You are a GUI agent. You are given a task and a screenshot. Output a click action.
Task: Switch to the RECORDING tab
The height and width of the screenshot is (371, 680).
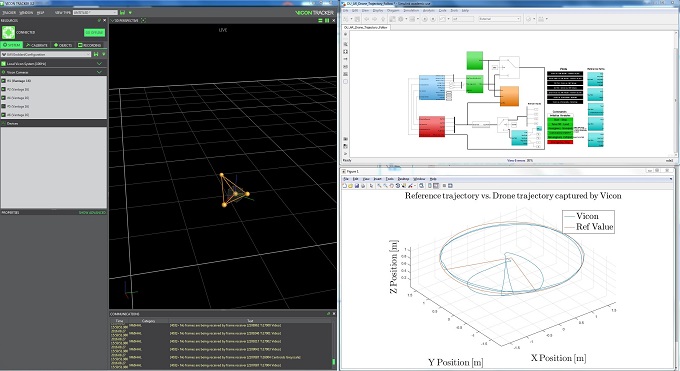[90, 45]
